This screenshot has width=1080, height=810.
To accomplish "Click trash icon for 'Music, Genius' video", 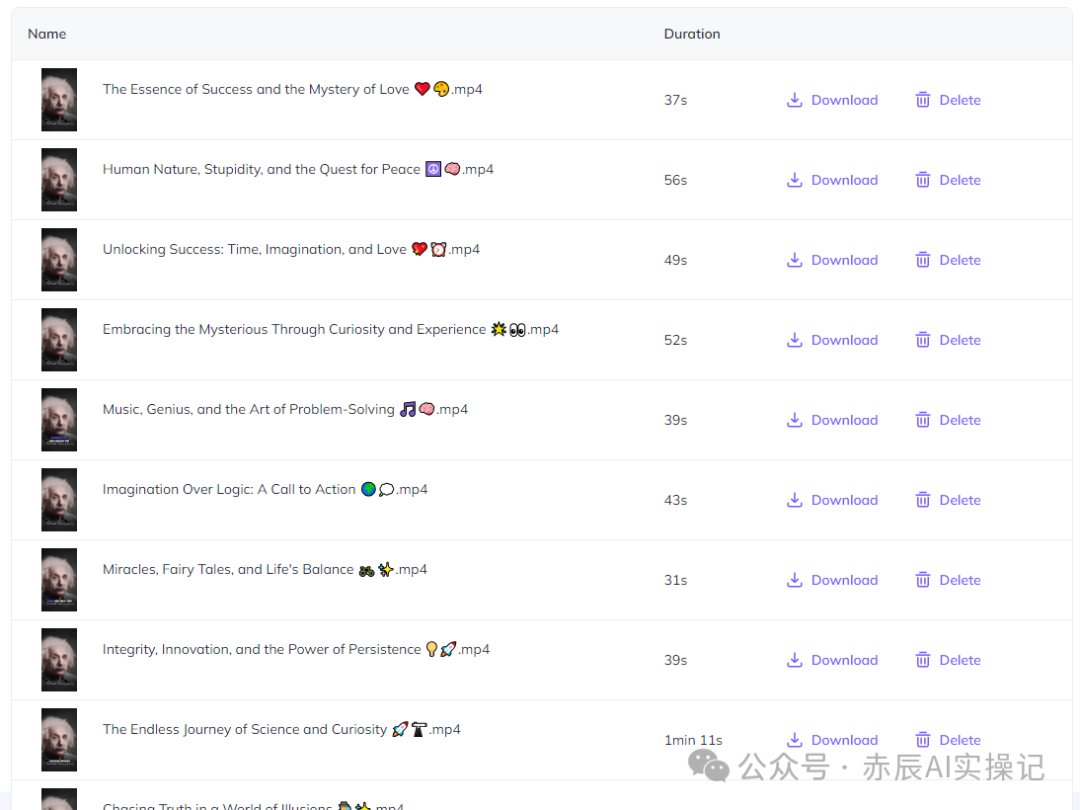I will (x=923, y=420).
